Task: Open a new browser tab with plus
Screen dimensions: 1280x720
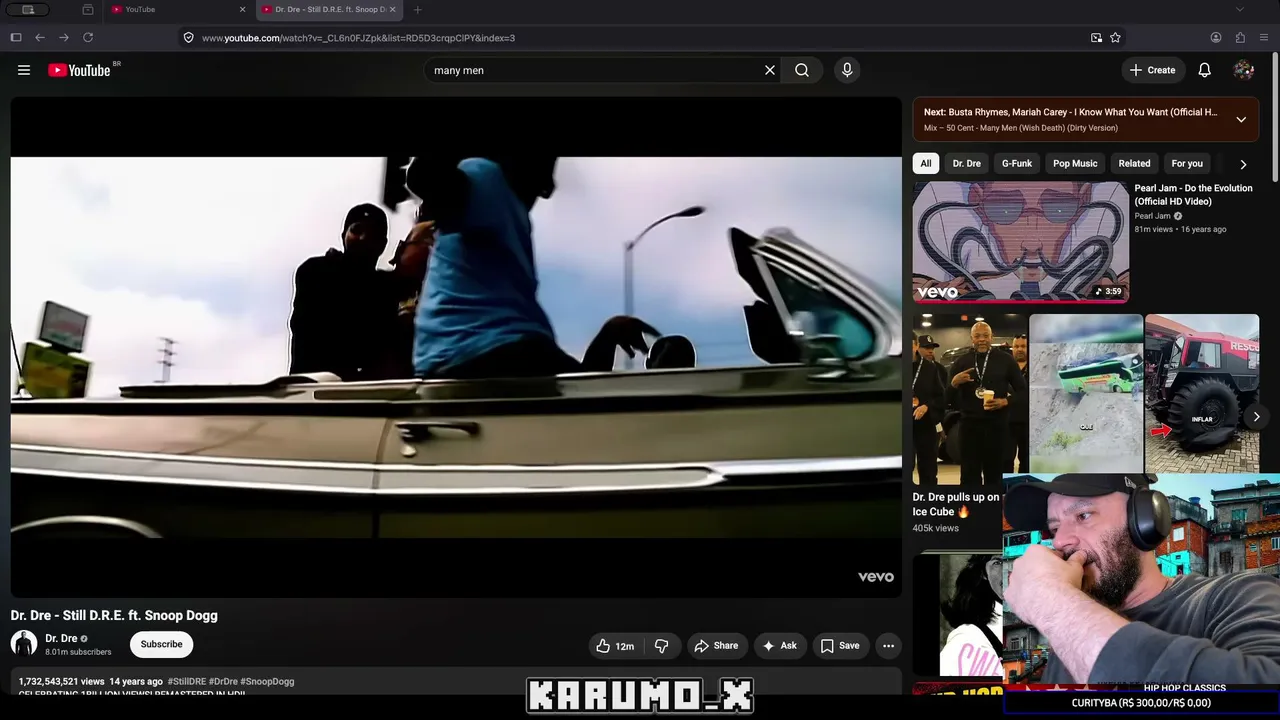Action: point(418,10)
